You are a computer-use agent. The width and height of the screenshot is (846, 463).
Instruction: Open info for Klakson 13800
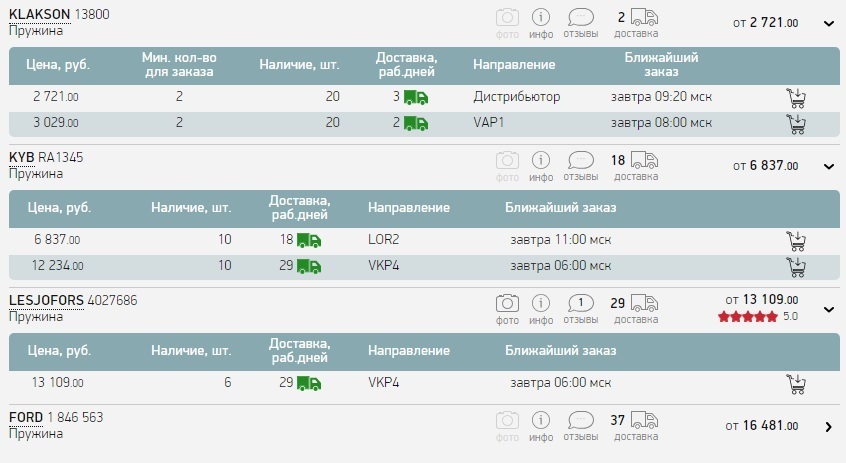click(x=541, y=22)
